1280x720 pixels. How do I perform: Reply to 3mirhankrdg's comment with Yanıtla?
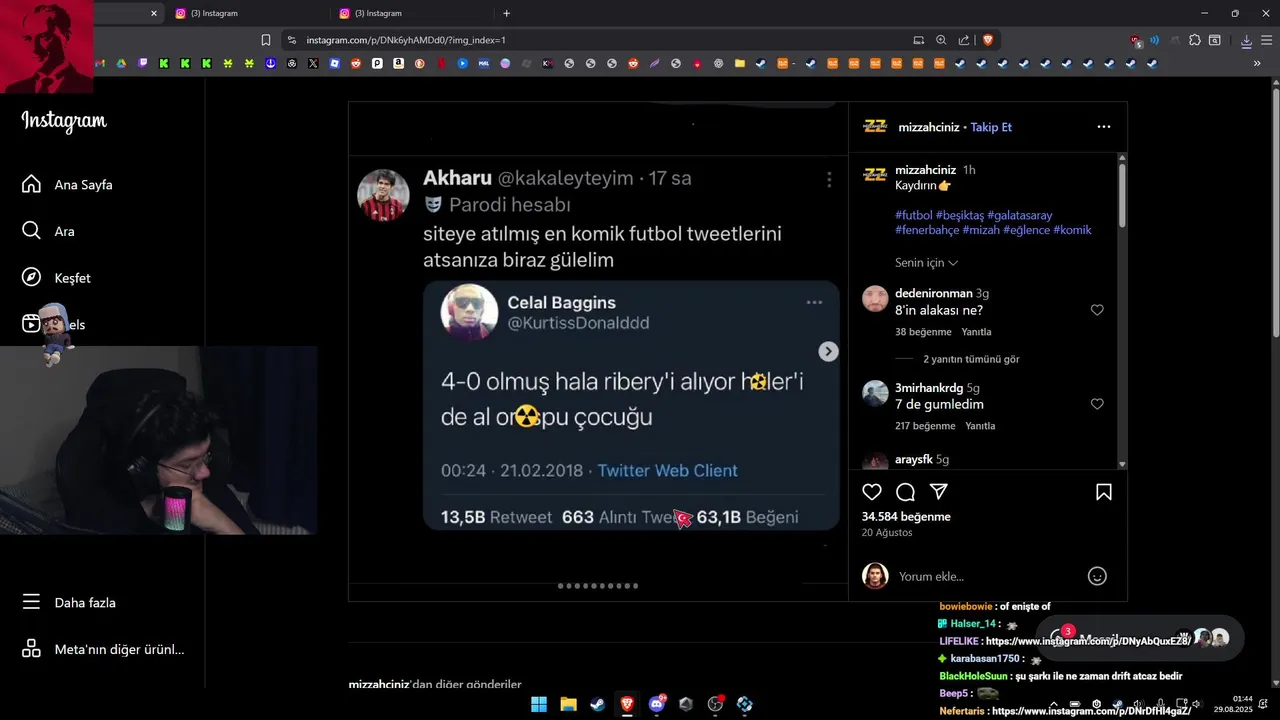click(980, 426)
